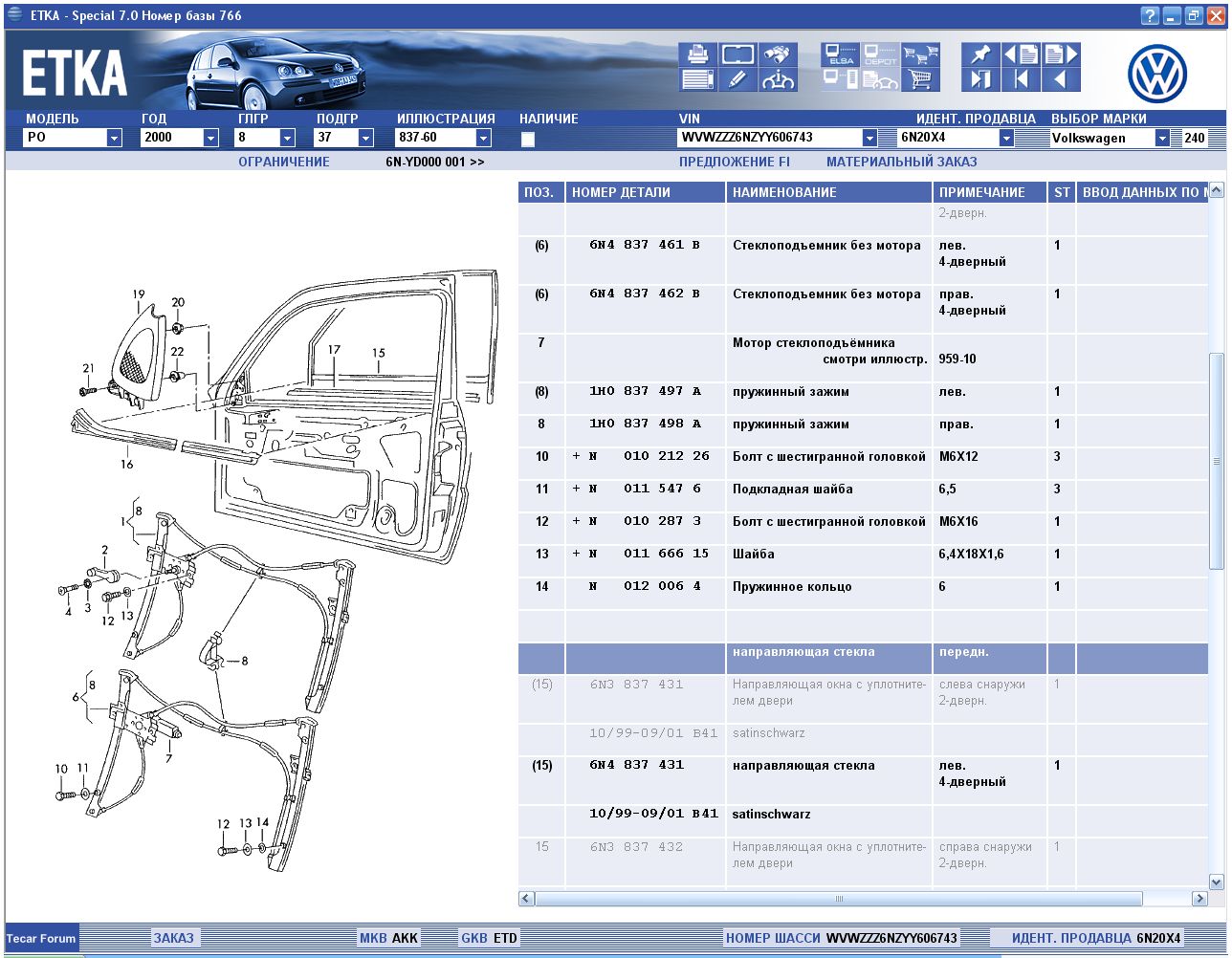Open the single shopping cart icon

click(921, 79)
